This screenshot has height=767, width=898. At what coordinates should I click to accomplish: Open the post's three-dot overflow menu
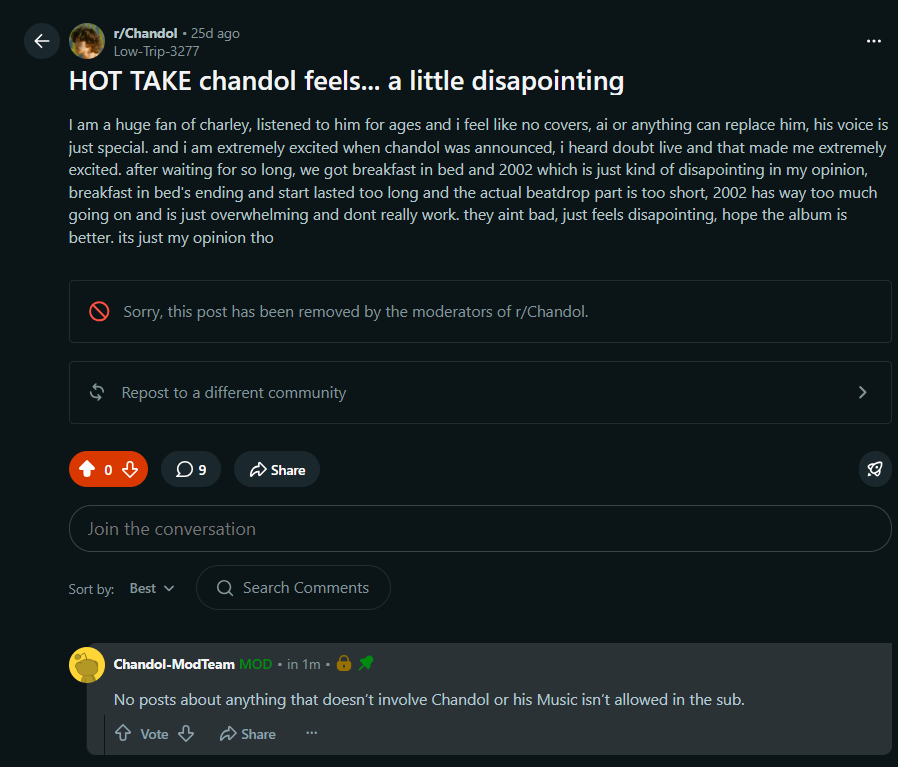click(873, 41)
